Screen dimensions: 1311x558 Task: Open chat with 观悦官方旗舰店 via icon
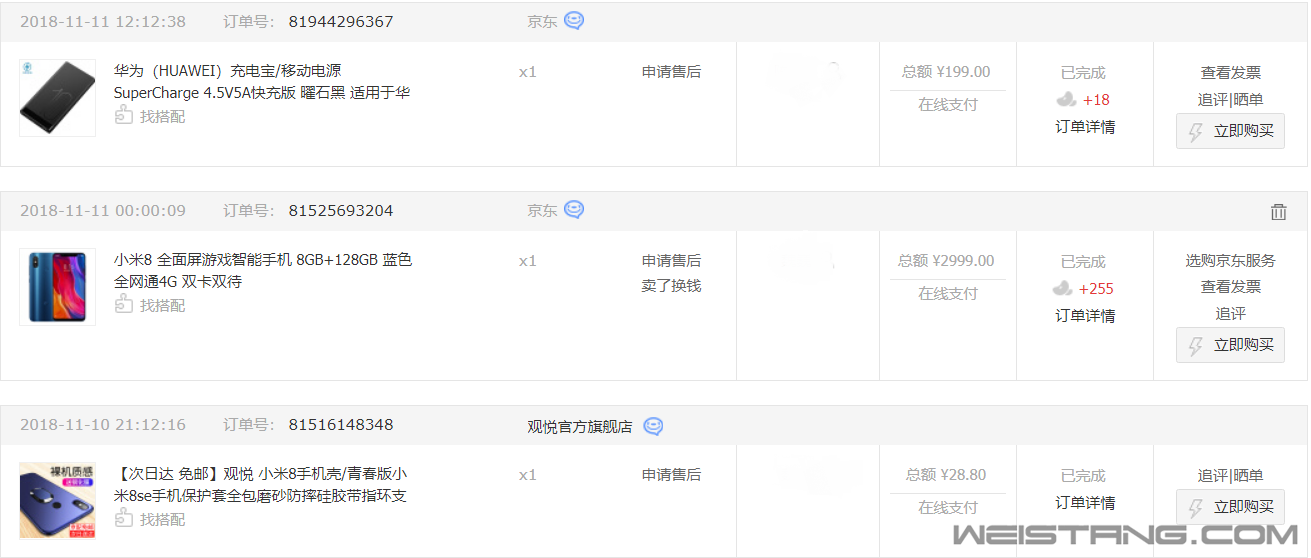(x=653, y=426)
